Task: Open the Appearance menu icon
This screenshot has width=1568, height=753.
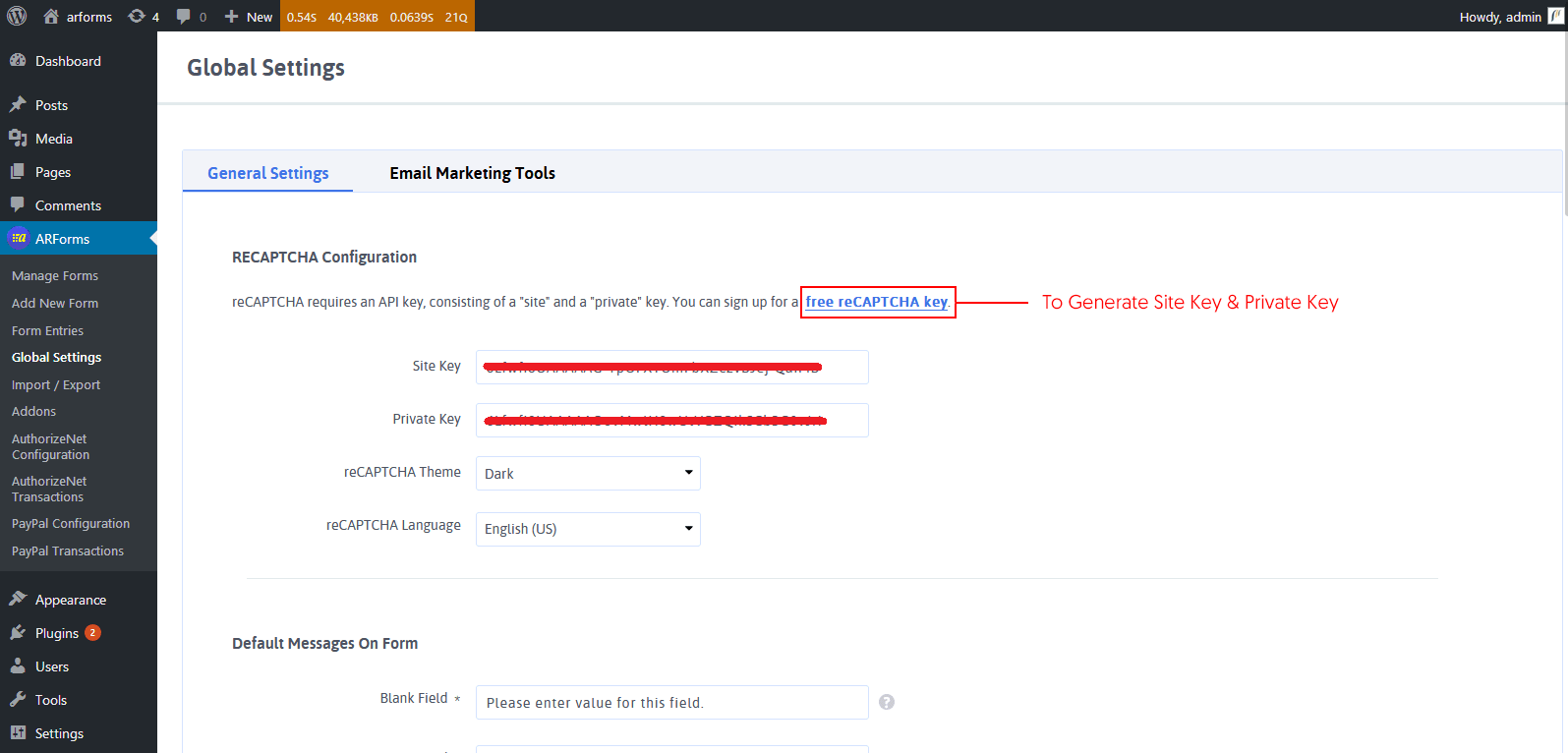Action: pos(18,600)
